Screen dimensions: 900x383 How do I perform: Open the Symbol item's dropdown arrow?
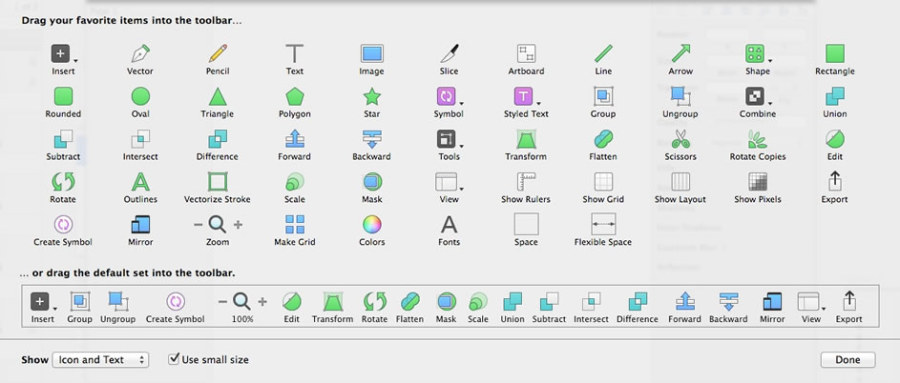coord(461,103)
